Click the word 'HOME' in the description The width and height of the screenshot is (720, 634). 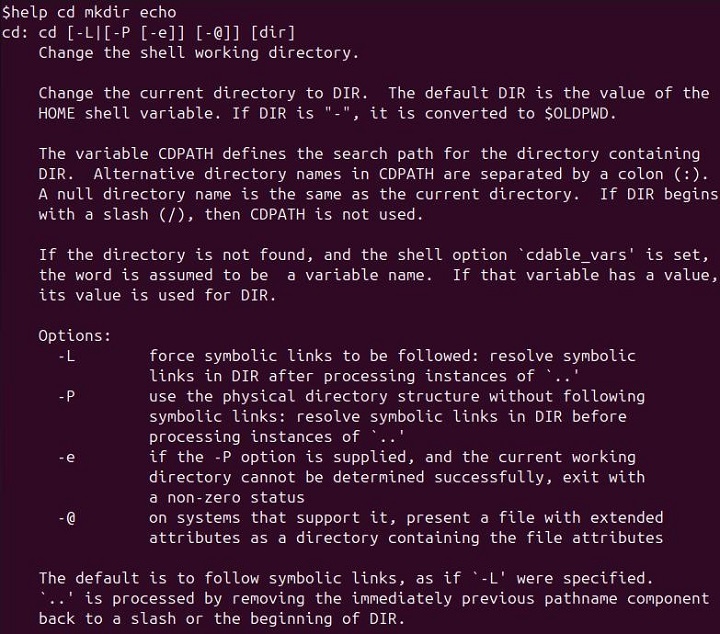pos(56,113)
